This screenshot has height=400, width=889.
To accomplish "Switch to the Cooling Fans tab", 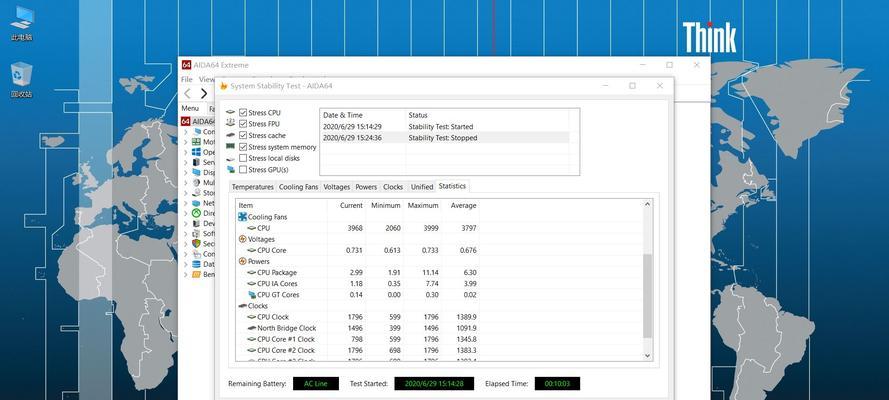I will [298, 187].
